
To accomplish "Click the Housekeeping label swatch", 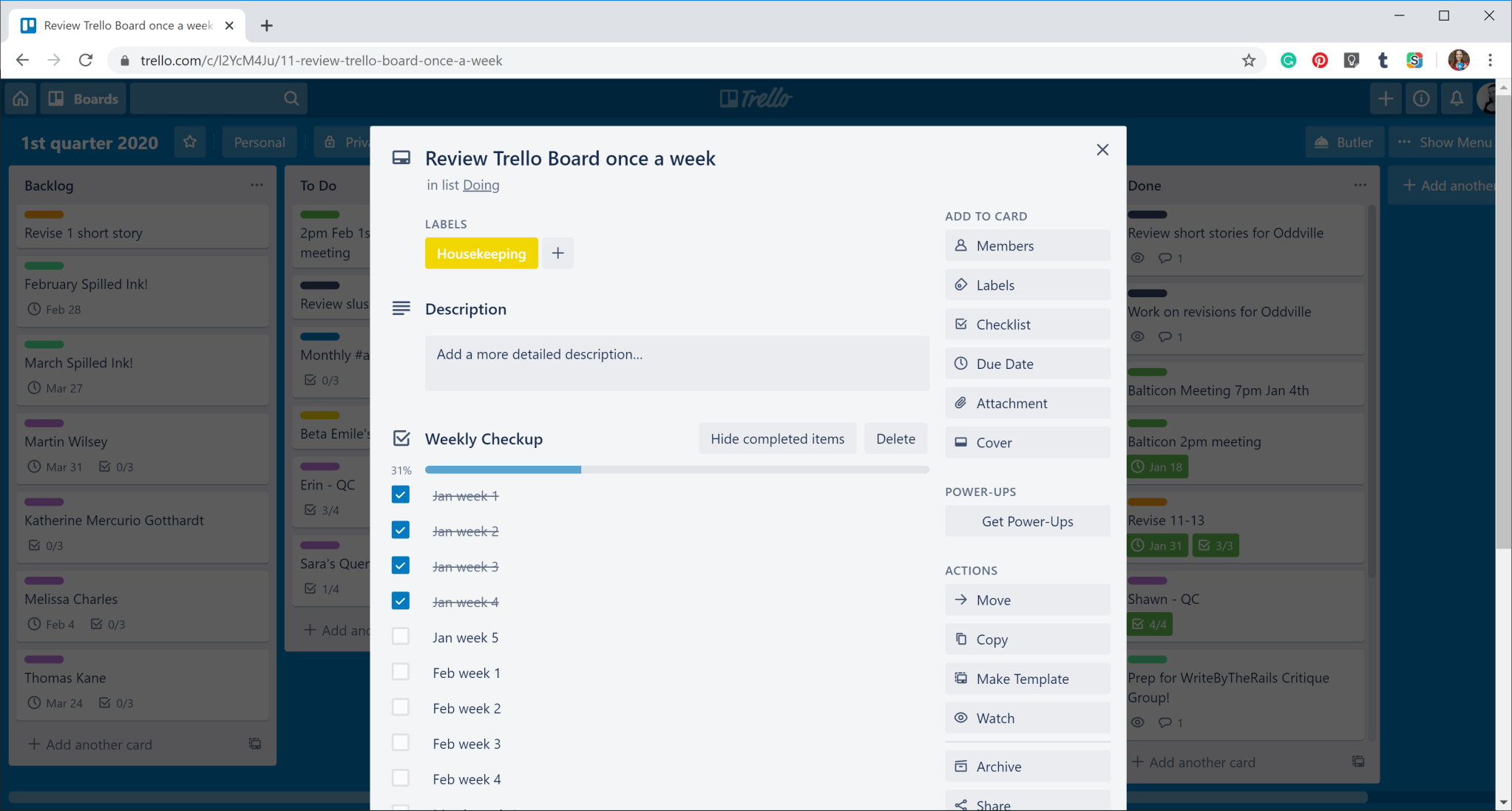I will [x=481, y=253].
